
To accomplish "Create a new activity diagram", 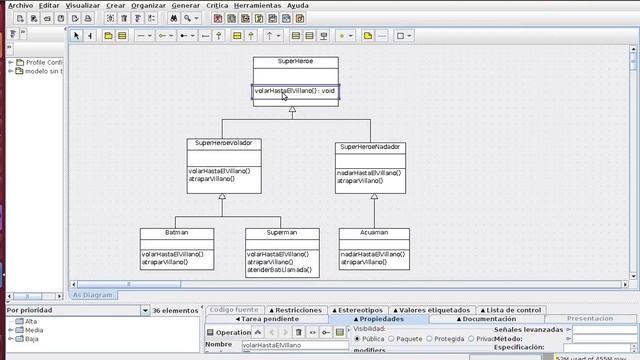I will 286,18.
